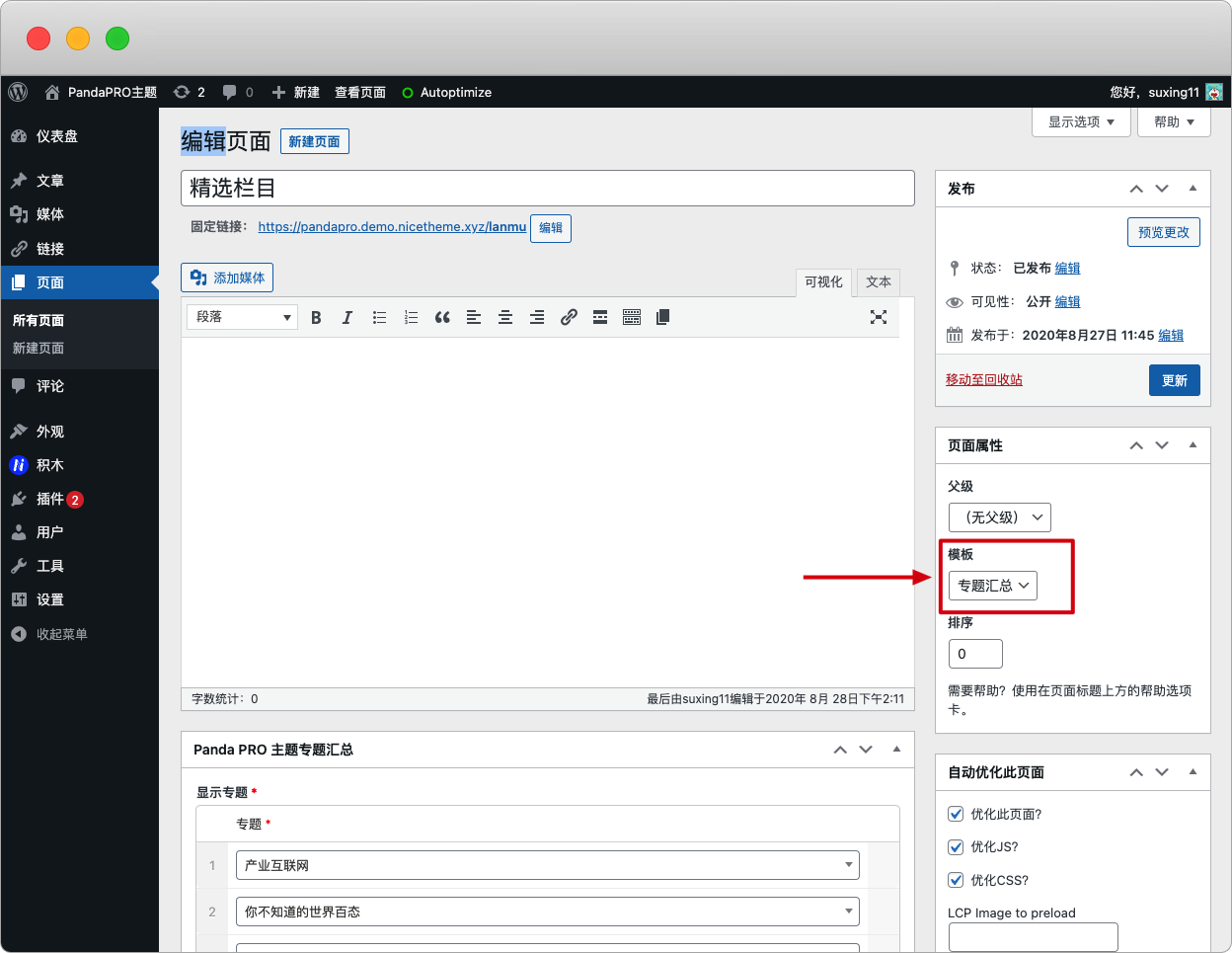Image resolution: width=1232 pixels, height=953 pixels.
Task: Edit the 状态 published status
Action: point(1067,268)
